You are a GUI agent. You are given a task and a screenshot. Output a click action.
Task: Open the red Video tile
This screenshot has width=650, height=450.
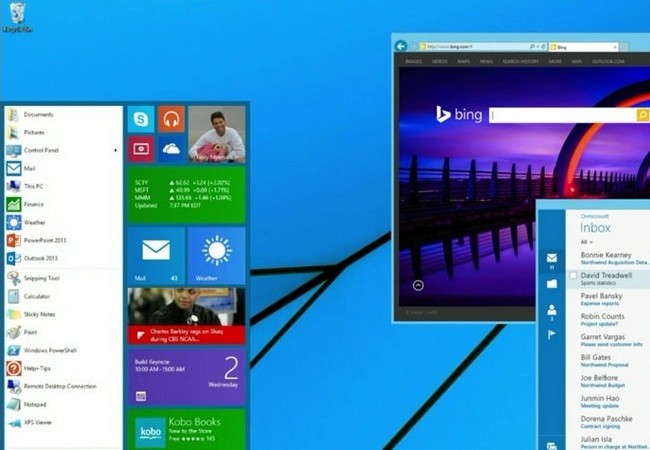(141, 149)
